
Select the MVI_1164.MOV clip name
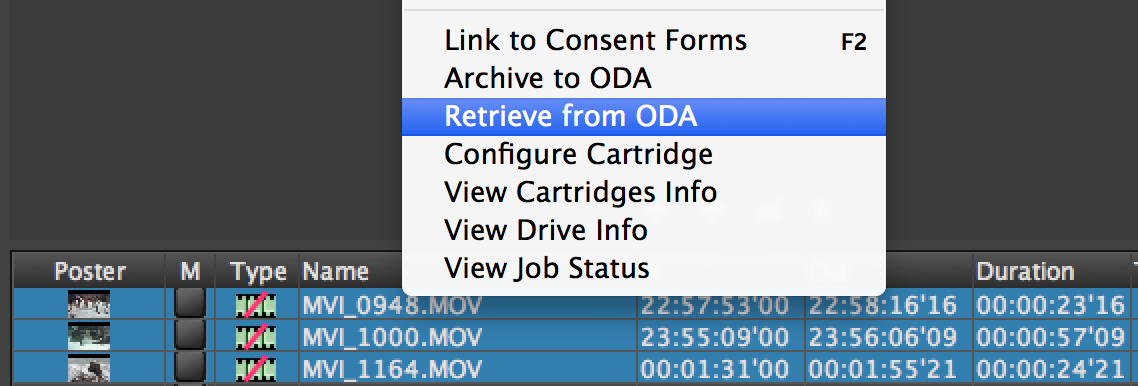[x=390, y=369]
